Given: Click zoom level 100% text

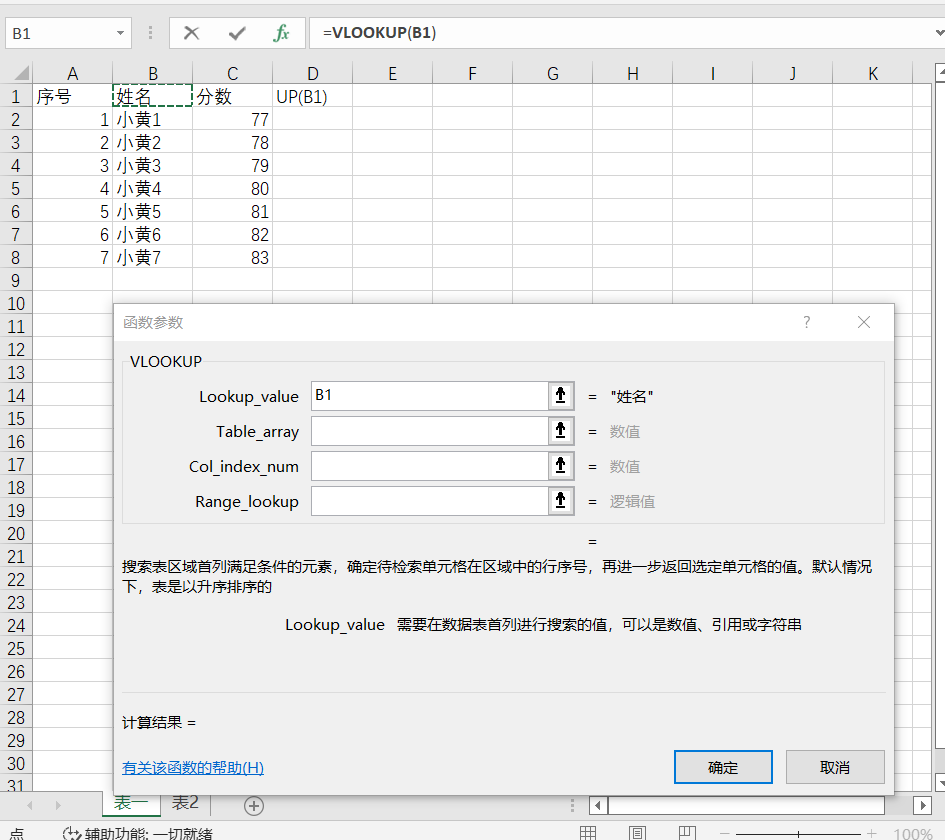Looking at the screenshot, I should pos(914,834).
